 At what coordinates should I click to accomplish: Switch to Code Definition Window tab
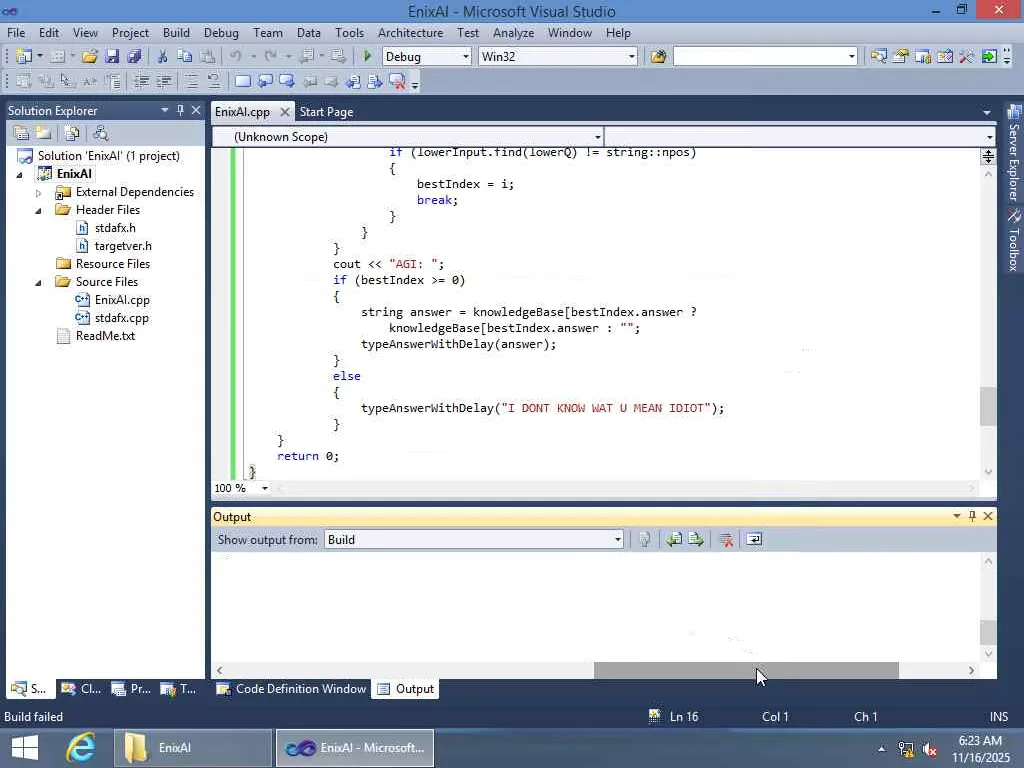tap(291, 689)
